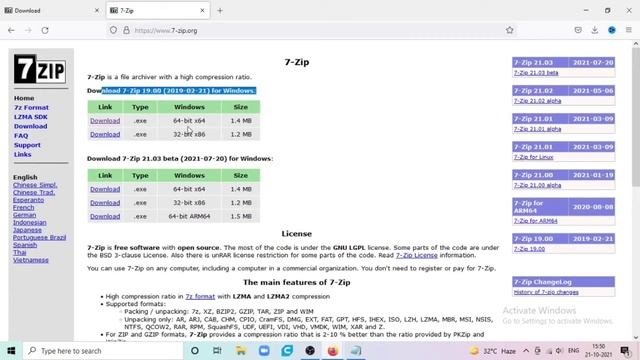This screenshot has width=640, height=360.
Task: Open the 7-Zip License link
Action: click(x=416, y=255)
